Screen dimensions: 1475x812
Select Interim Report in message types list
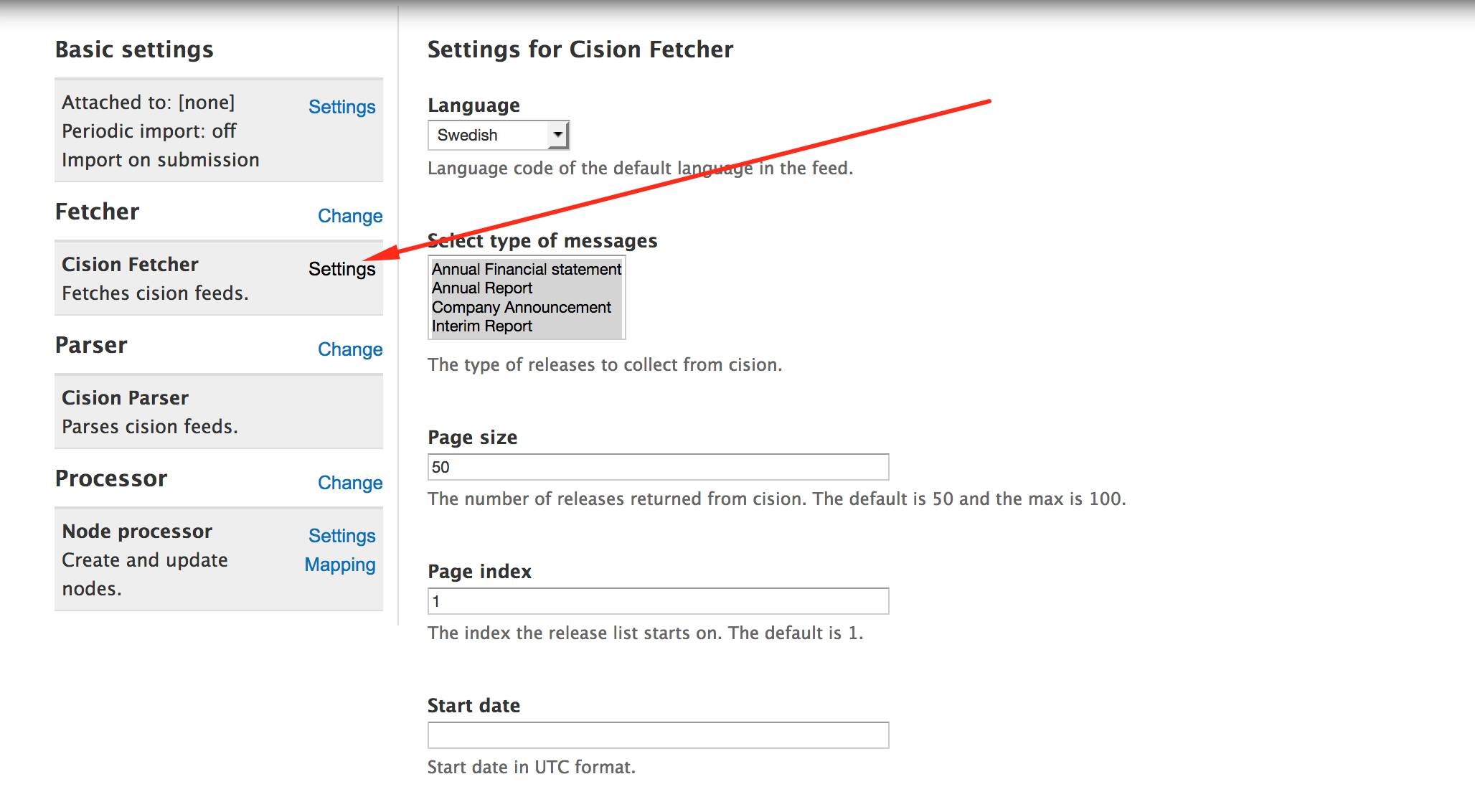527,326
